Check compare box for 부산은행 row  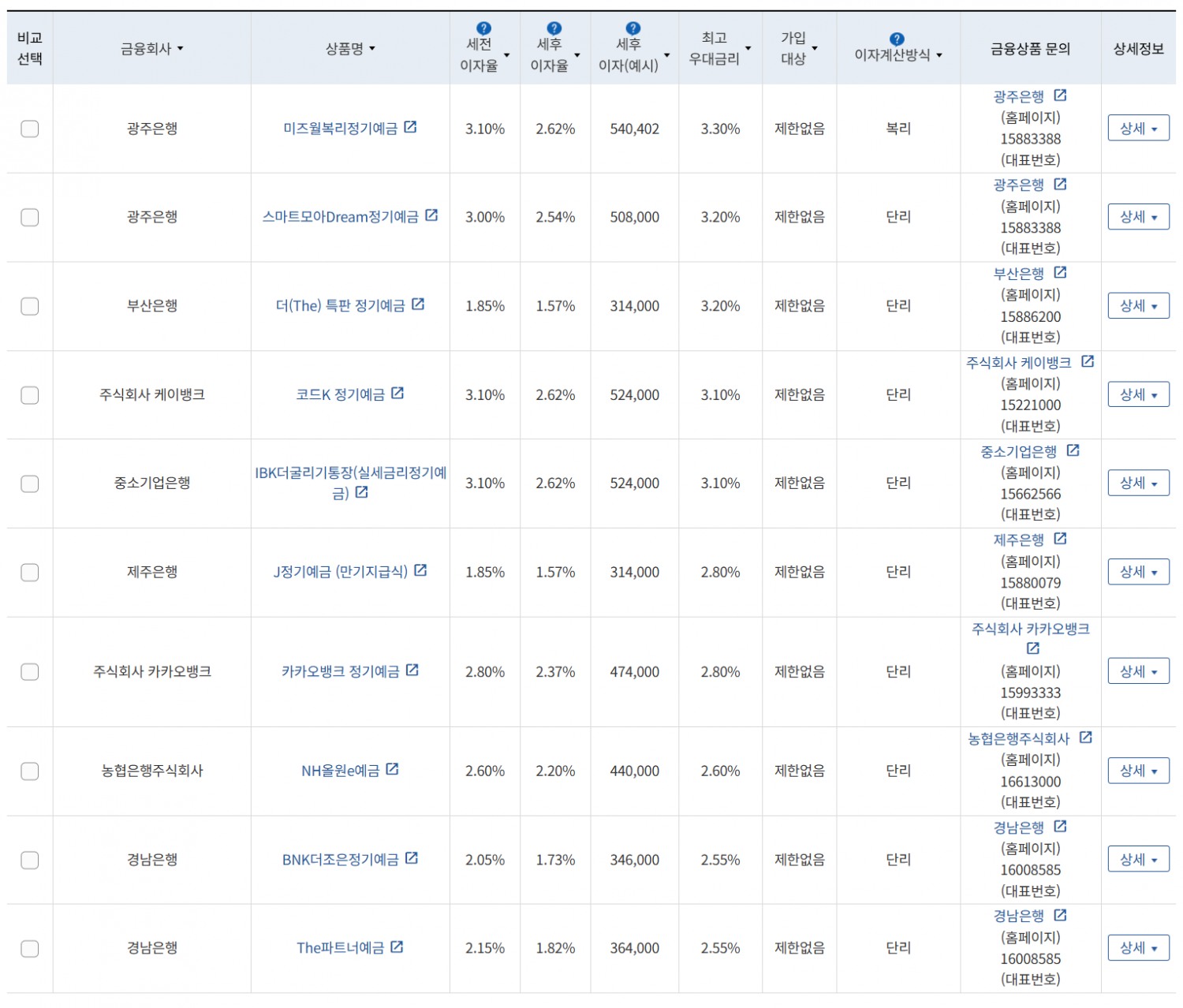point(30,306)
